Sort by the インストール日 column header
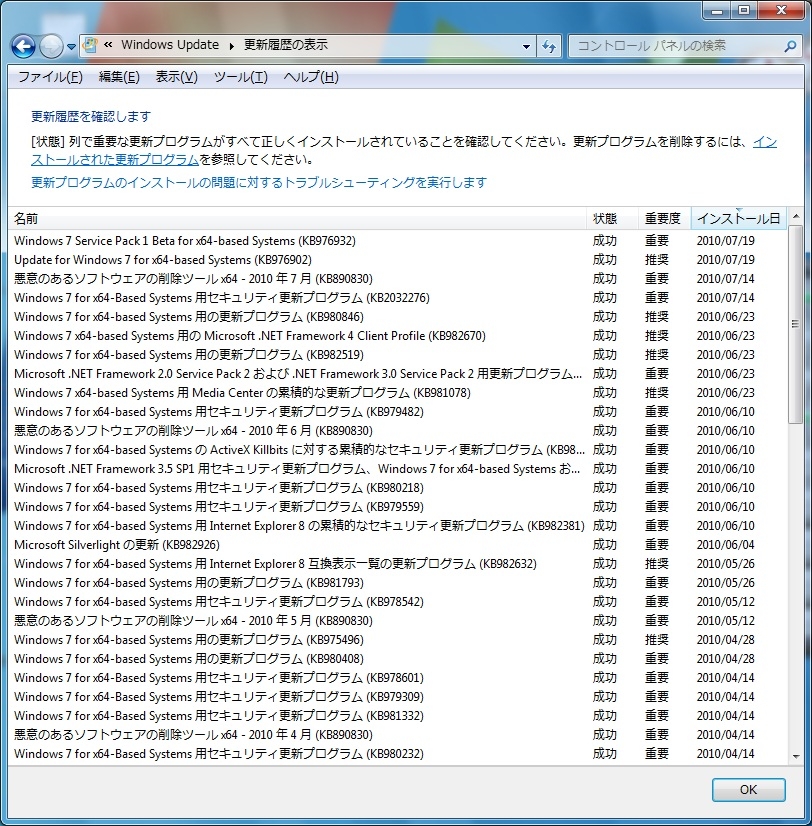812x826 pixels. pyautogui.click(x=739, y=219)
